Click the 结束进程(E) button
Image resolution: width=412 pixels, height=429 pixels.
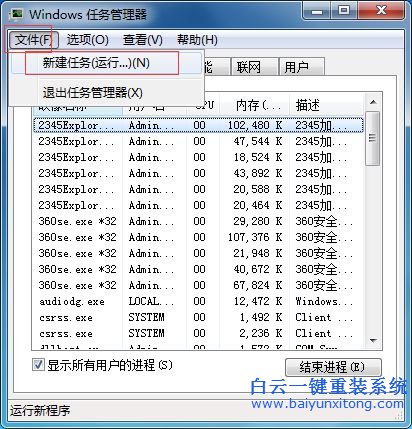[333, 367]
